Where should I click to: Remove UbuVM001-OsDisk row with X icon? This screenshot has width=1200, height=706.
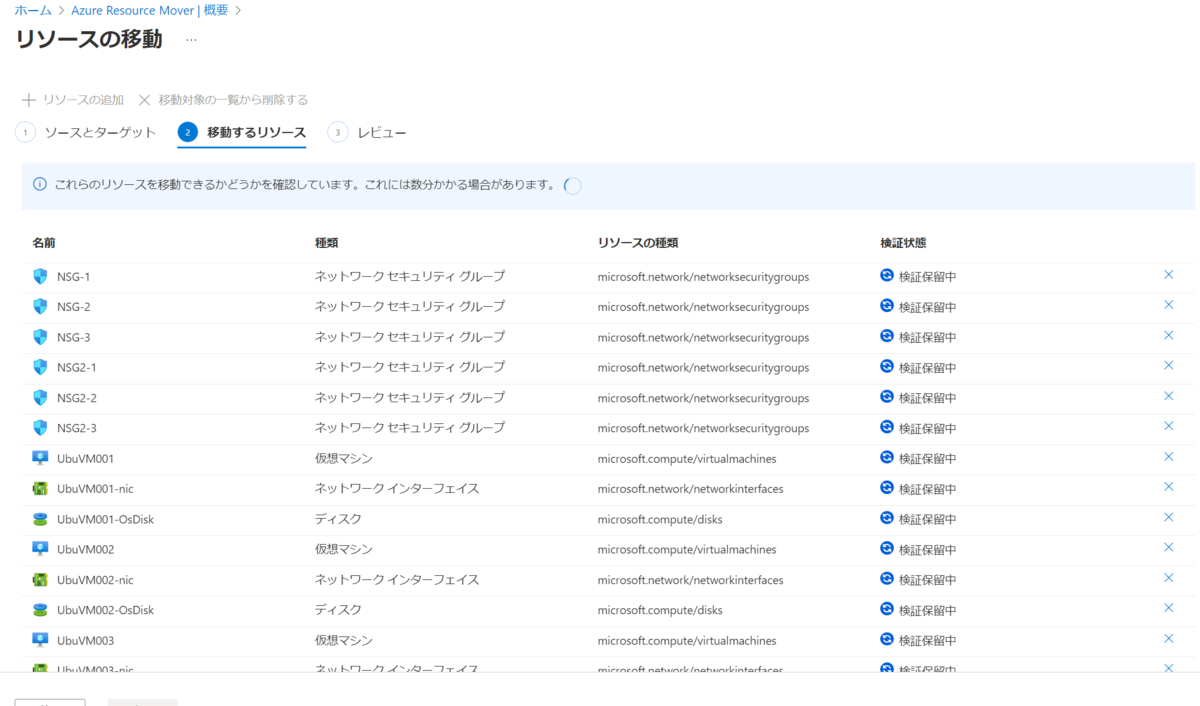1168,517
